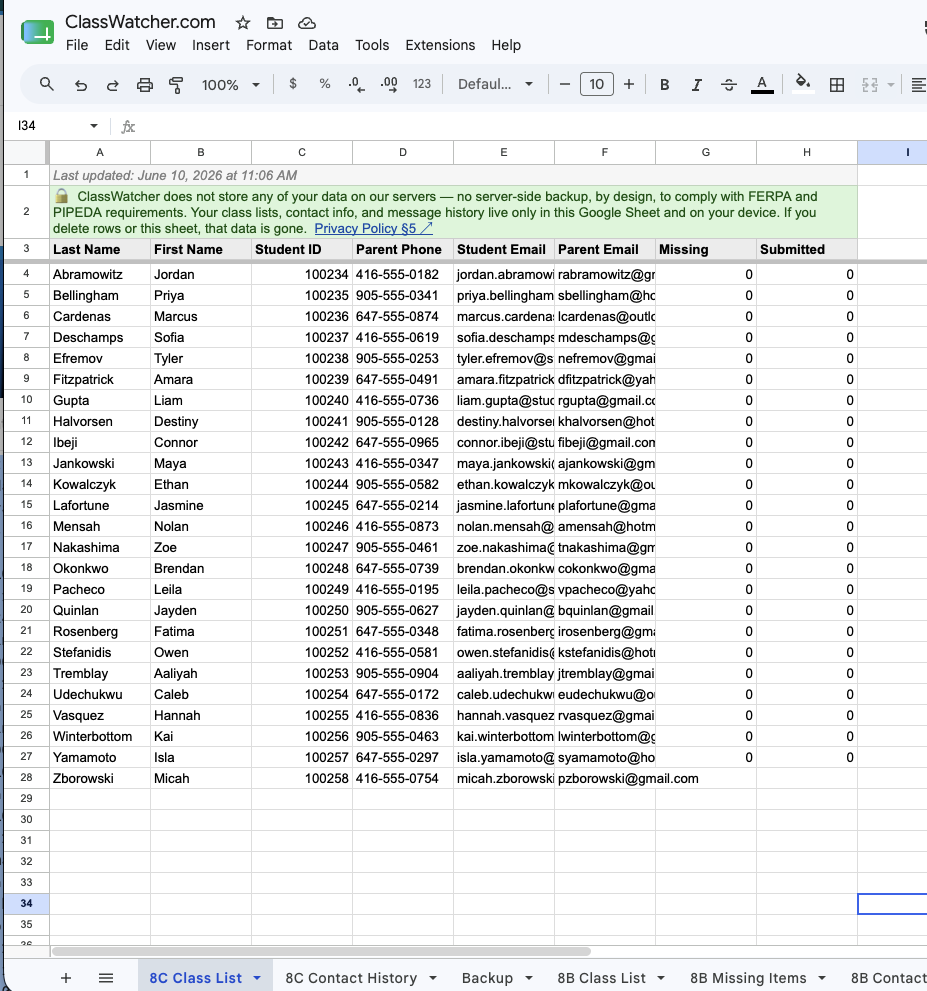Open horizontal align options
The width and height of the screenshot is (927, 991).
tap(919, 85)
